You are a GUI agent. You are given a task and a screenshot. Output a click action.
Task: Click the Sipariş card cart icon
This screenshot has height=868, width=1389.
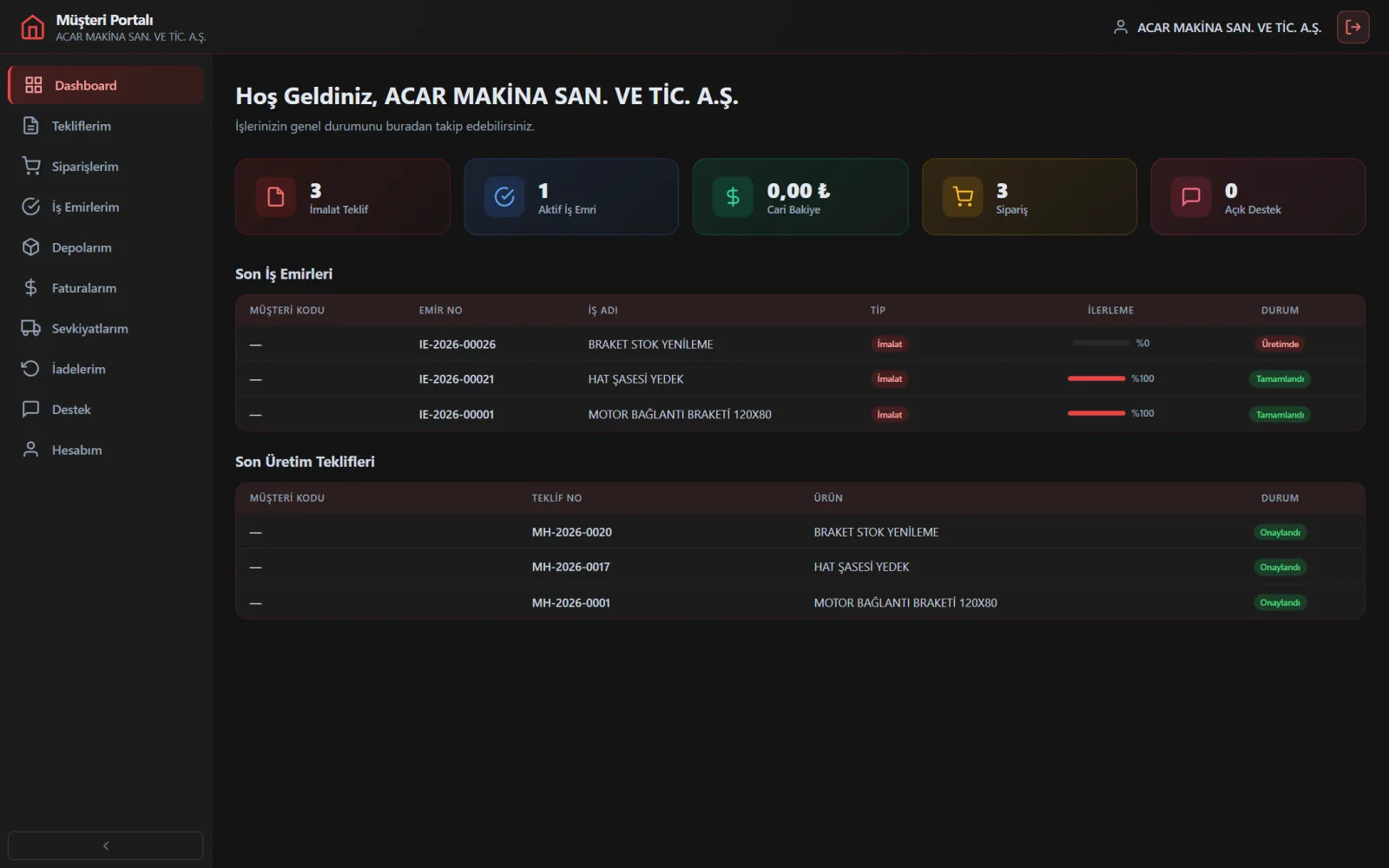[963, 197]
